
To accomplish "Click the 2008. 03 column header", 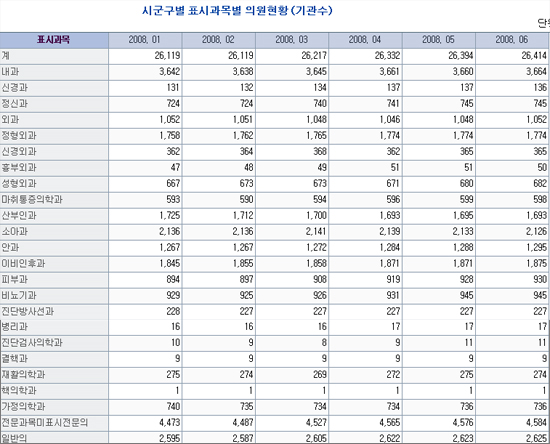I will (292, 40).
